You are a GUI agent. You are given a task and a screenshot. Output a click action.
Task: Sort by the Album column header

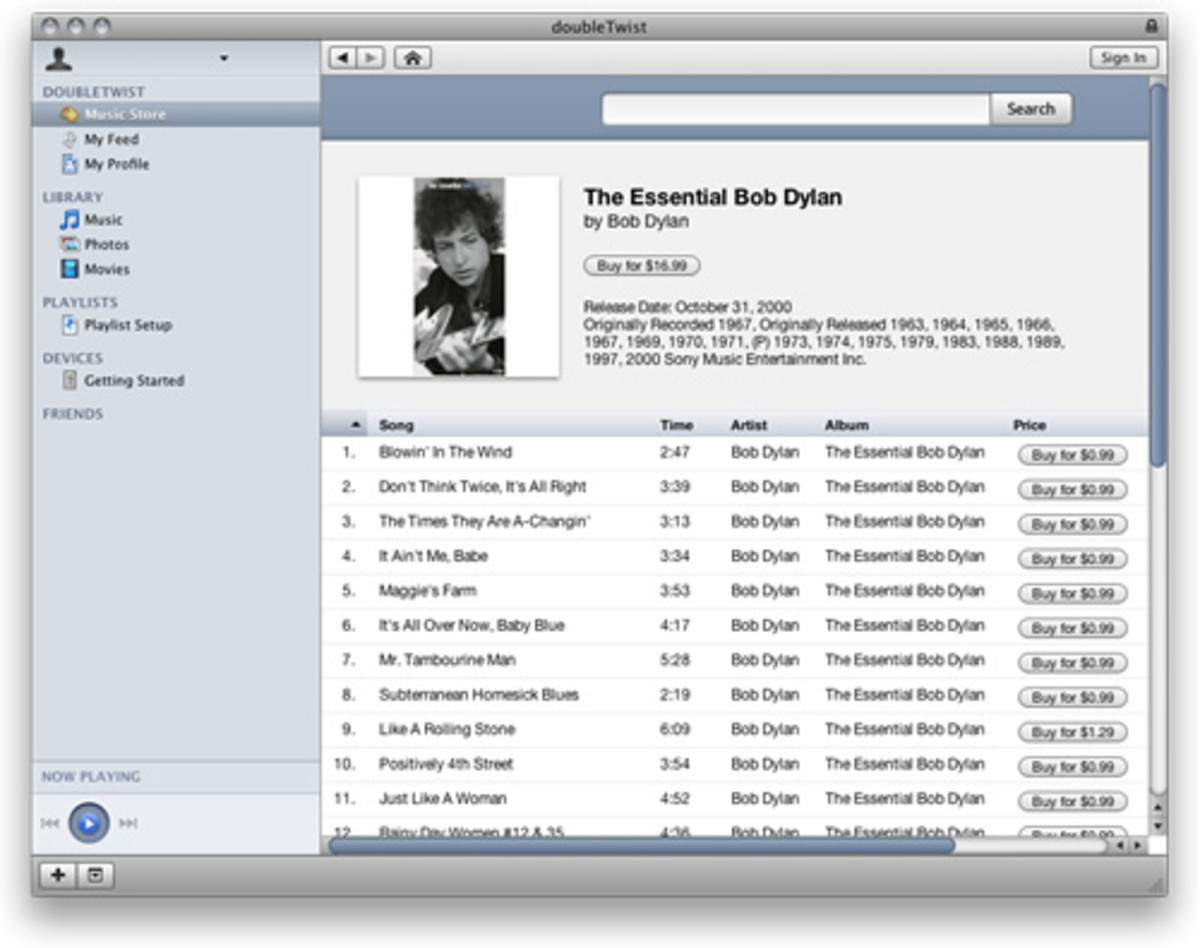(x=847, y=425)
